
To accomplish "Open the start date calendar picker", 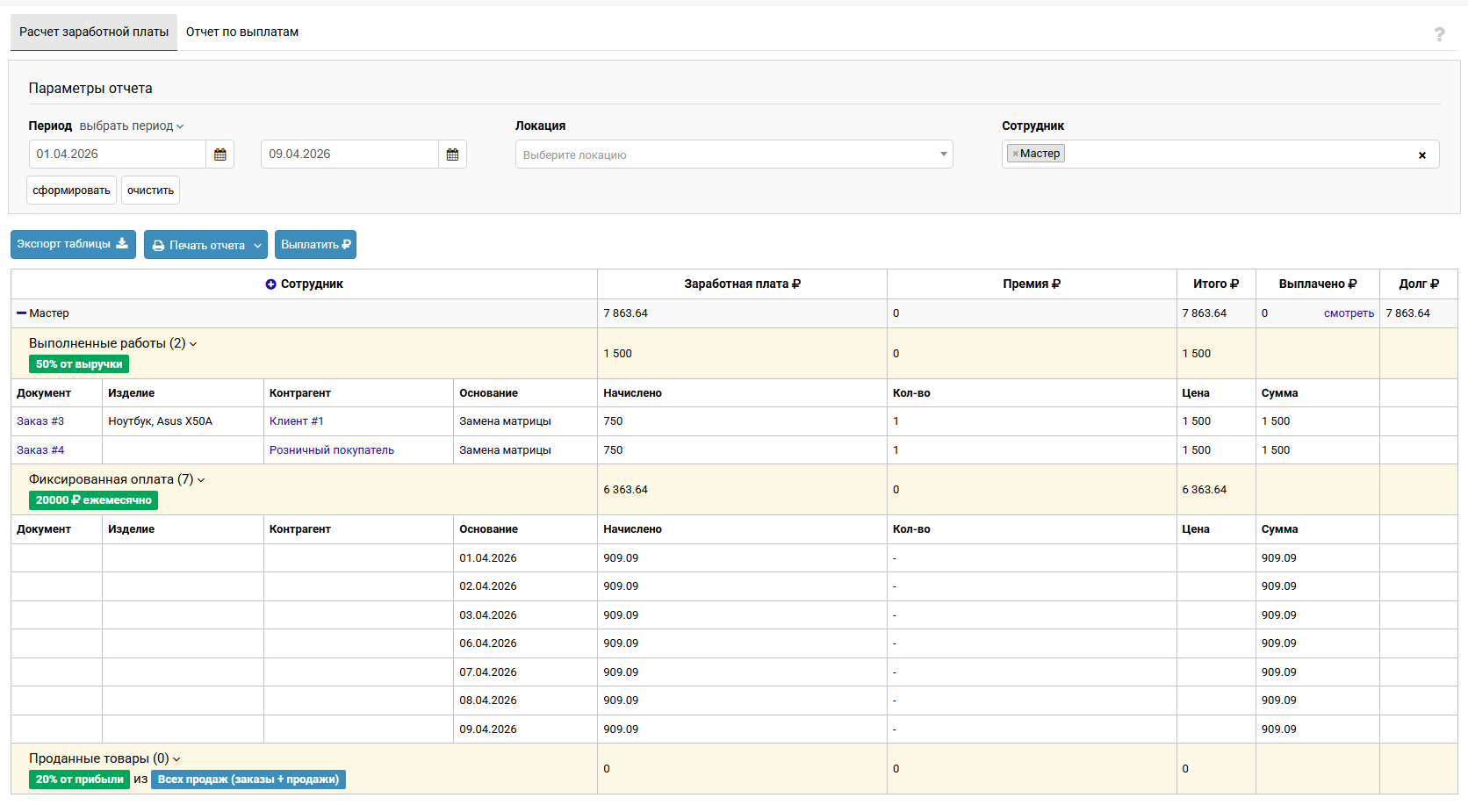I will (x=219, y=154).
